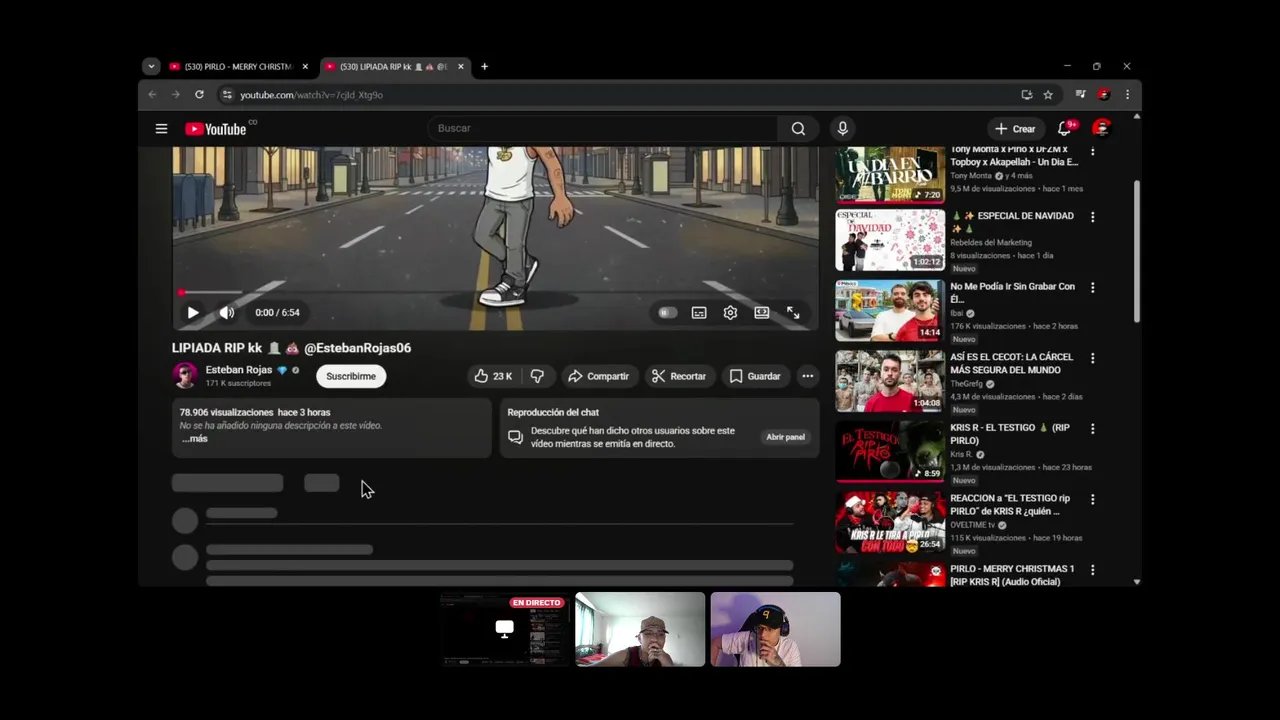Like the video with 23 K likes
This screenshot has height=720, width=1280.
pyautogui.click(x=493, y=376)
